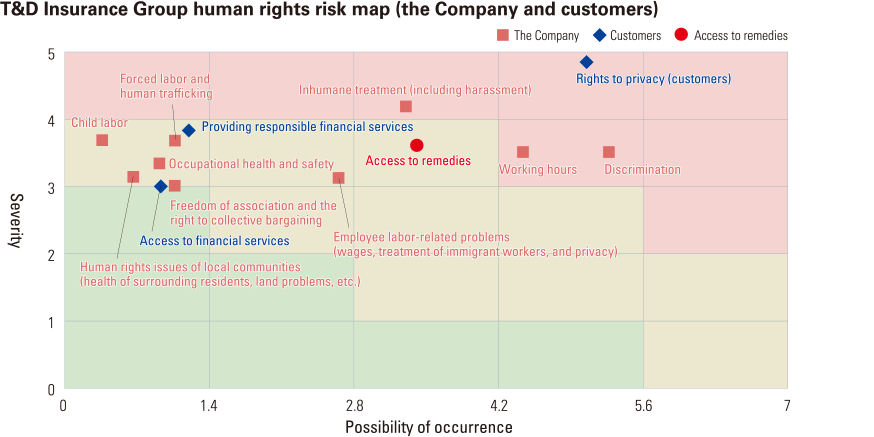Select the Inhumane treatment square marker
The width and height of the screenshot is (874, 437).
[406, 106]
